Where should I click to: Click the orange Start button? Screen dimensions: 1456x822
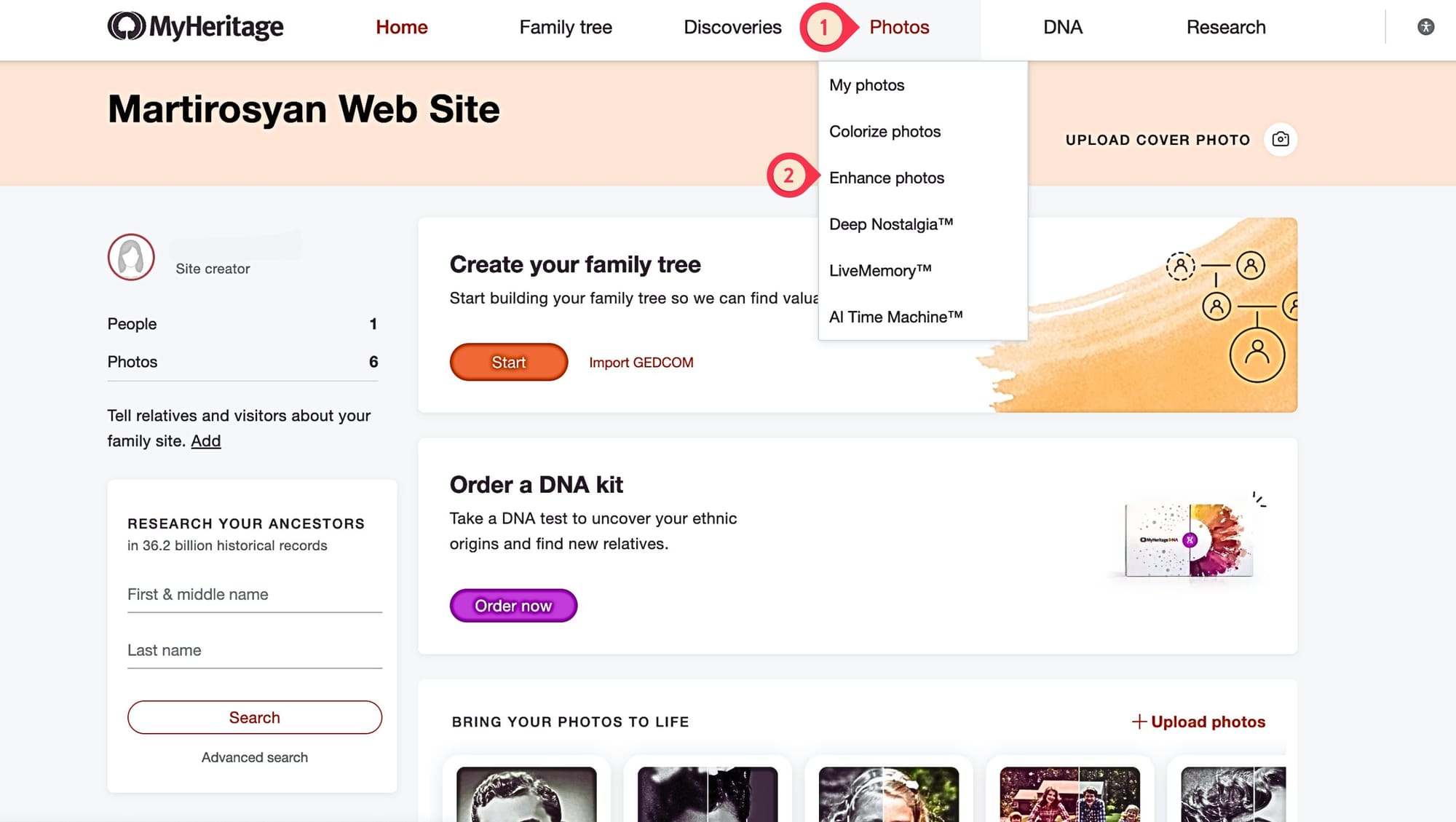pyautogui.click(x=509, y=362)
